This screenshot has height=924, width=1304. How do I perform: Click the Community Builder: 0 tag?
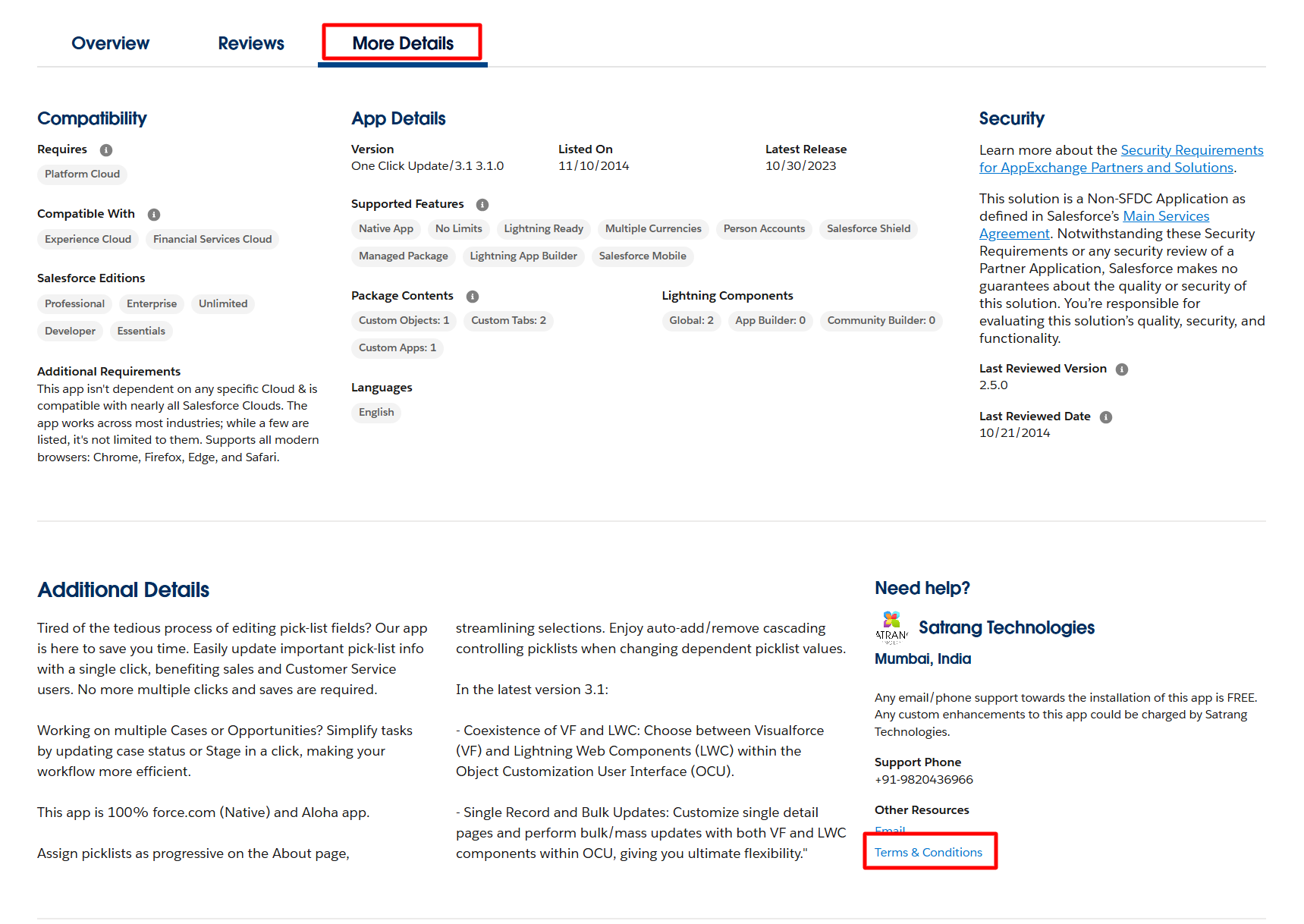tap(881, 320)
